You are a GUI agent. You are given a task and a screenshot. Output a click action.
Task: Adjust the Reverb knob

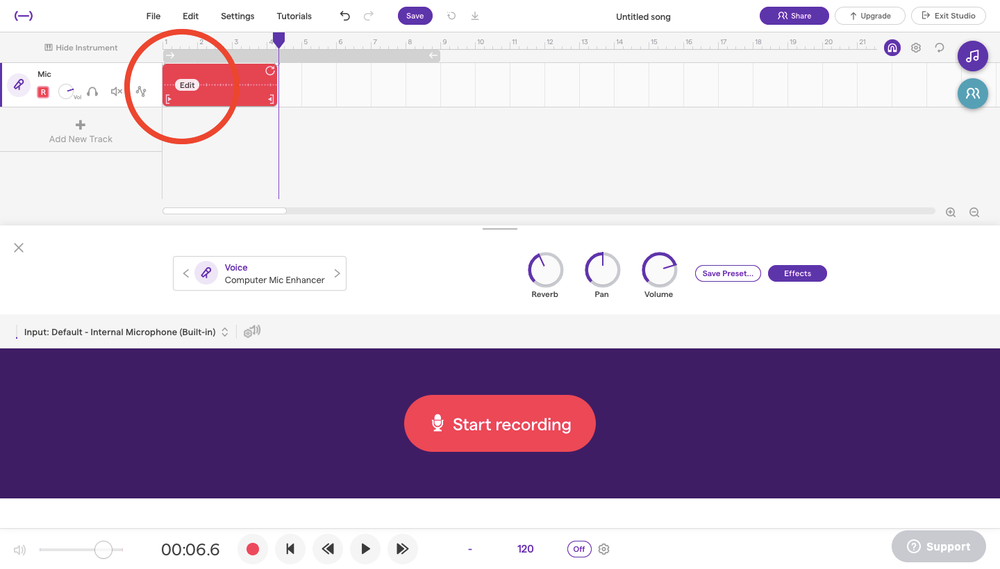point(545,270)
